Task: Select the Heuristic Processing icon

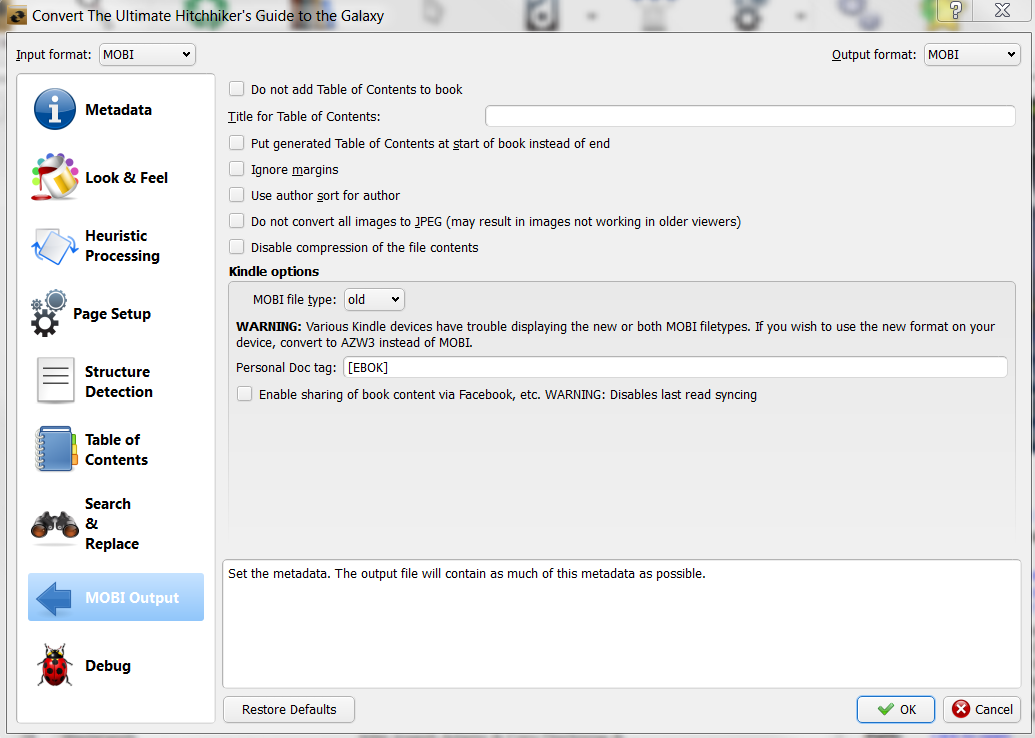Action: pyautogui.click(x=55, y=246)
